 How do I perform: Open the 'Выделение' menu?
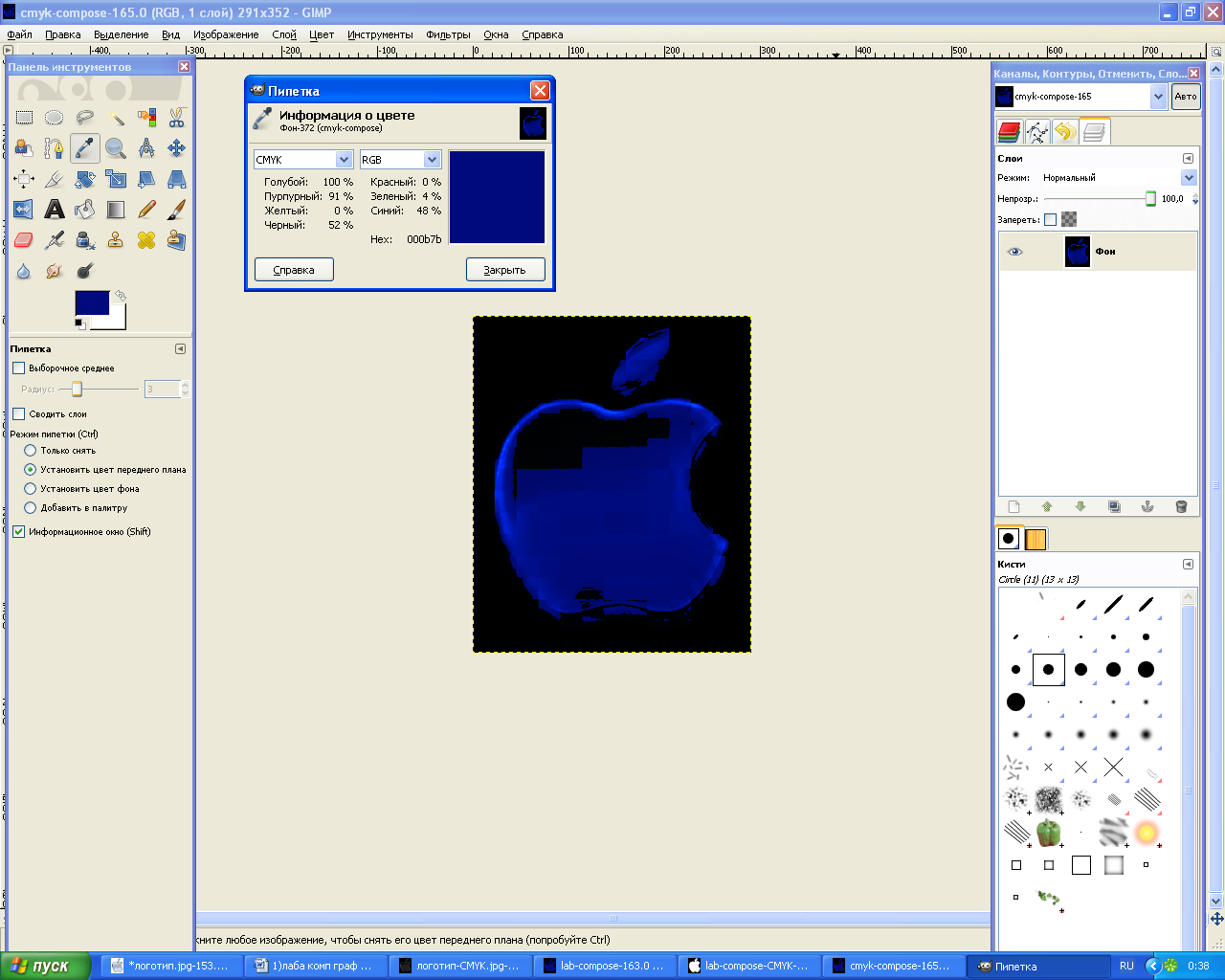[122, 34]
